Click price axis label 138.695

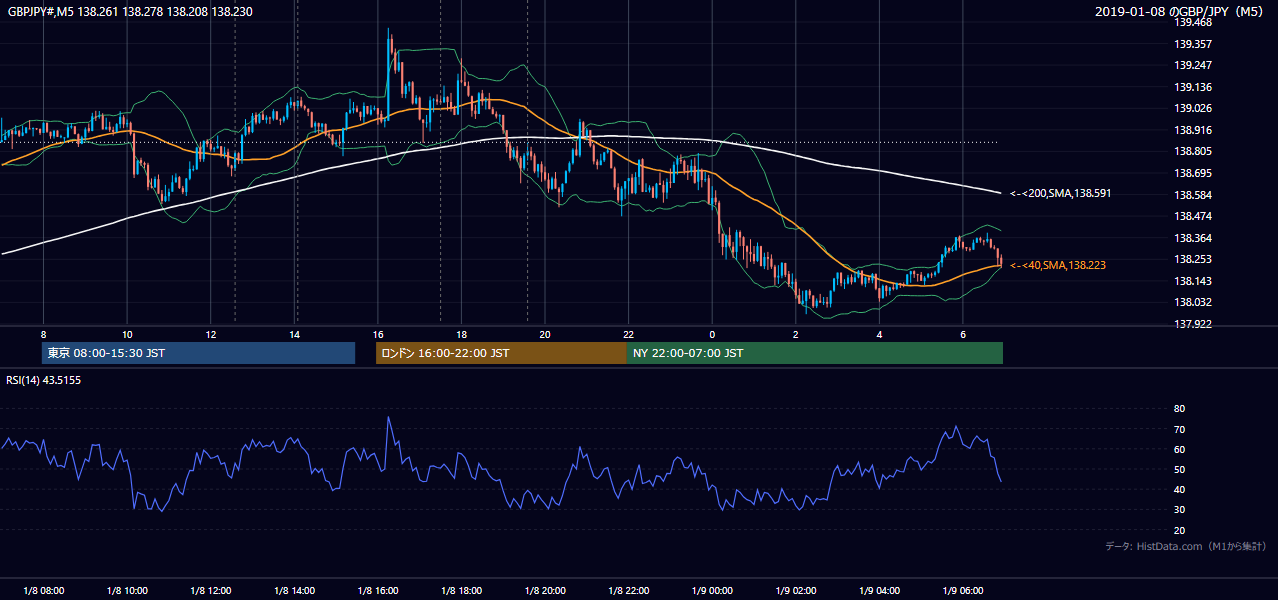(x=1193, y=173)
